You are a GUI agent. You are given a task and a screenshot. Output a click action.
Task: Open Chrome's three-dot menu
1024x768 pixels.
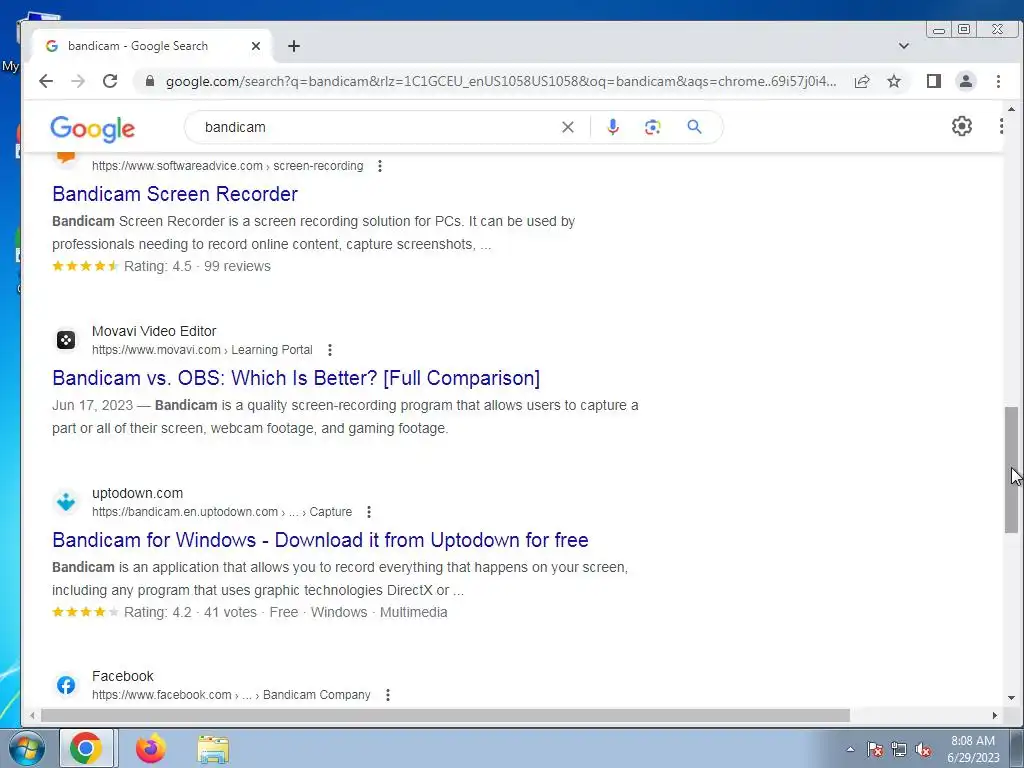pyautogui.click(x=998, y=81)
